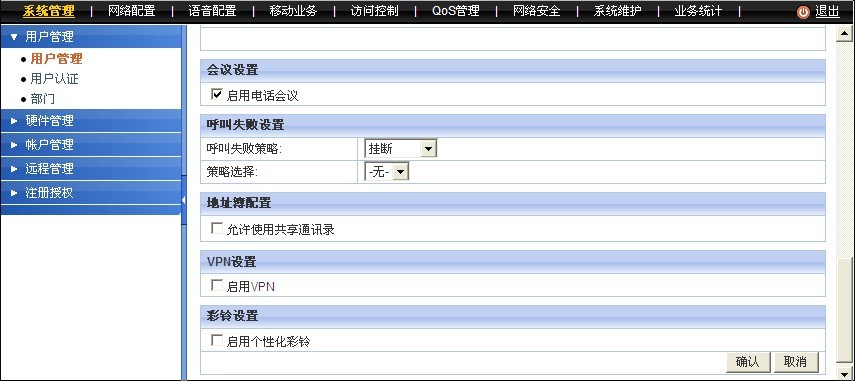The height and width of the screenshot is (381, 855).
Task: Click the 策略选择: label
Action: pyautogui.click(x=232, y=172)
